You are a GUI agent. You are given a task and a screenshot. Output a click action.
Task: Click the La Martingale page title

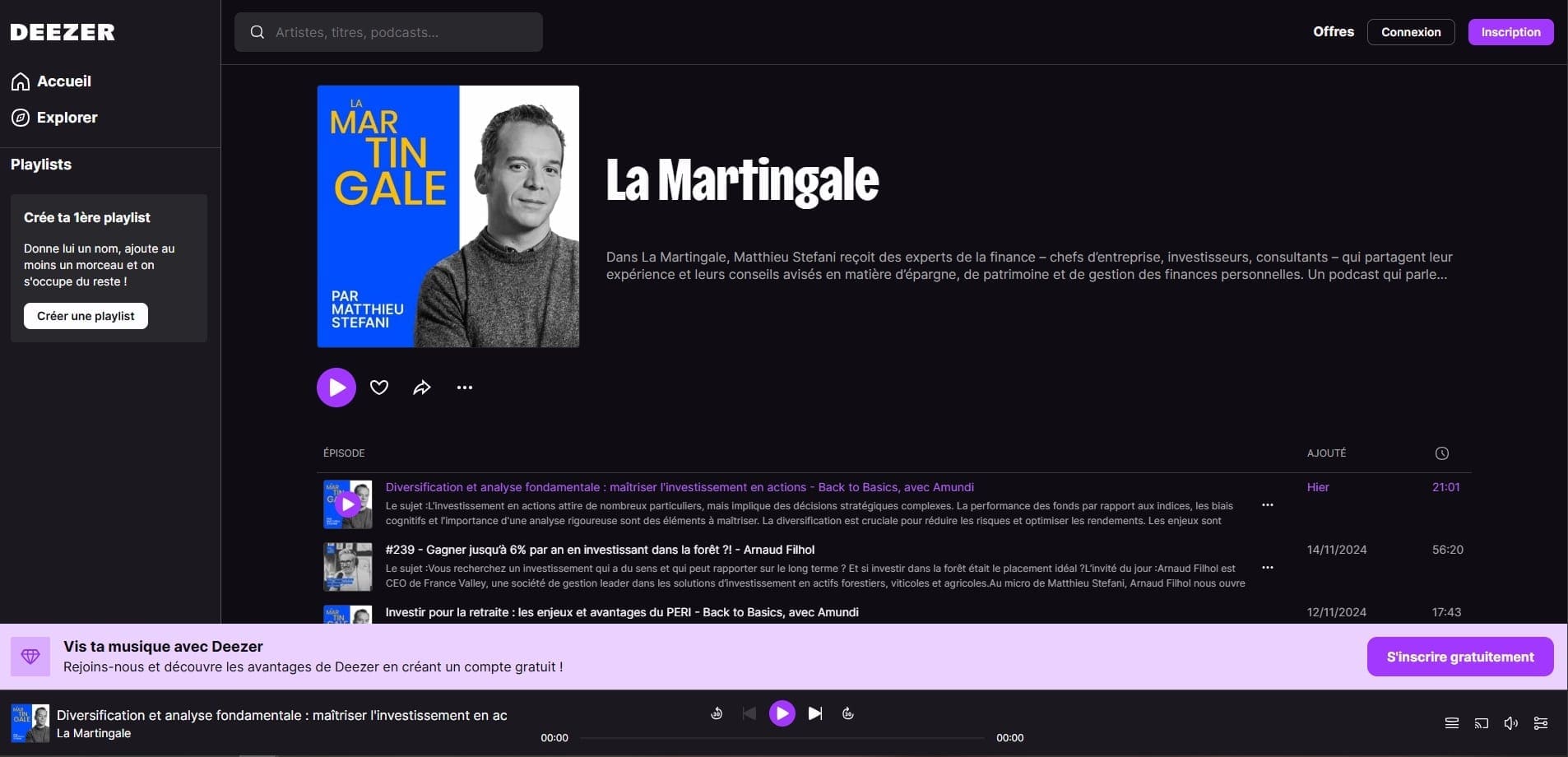pos(742,180)
